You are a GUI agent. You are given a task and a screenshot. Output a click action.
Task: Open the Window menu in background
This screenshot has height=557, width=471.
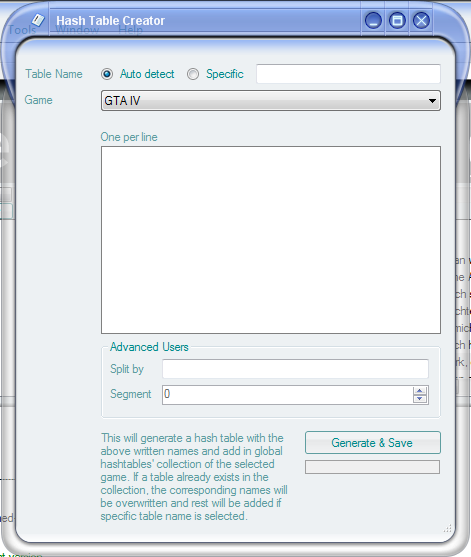point(77,30)
